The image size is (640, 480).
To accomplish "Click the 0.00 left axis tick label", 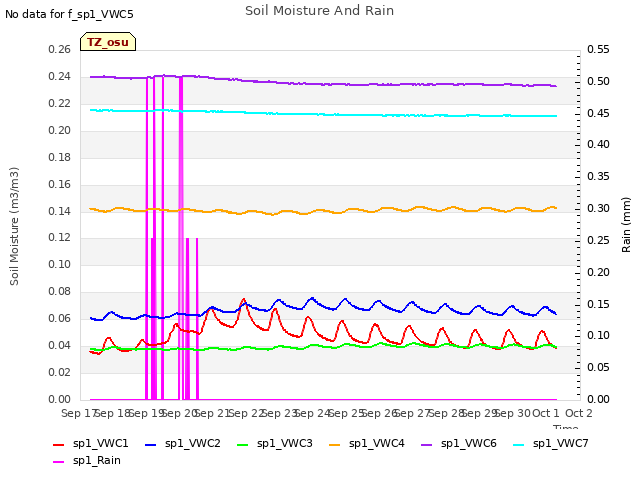I will coord(59,399).
